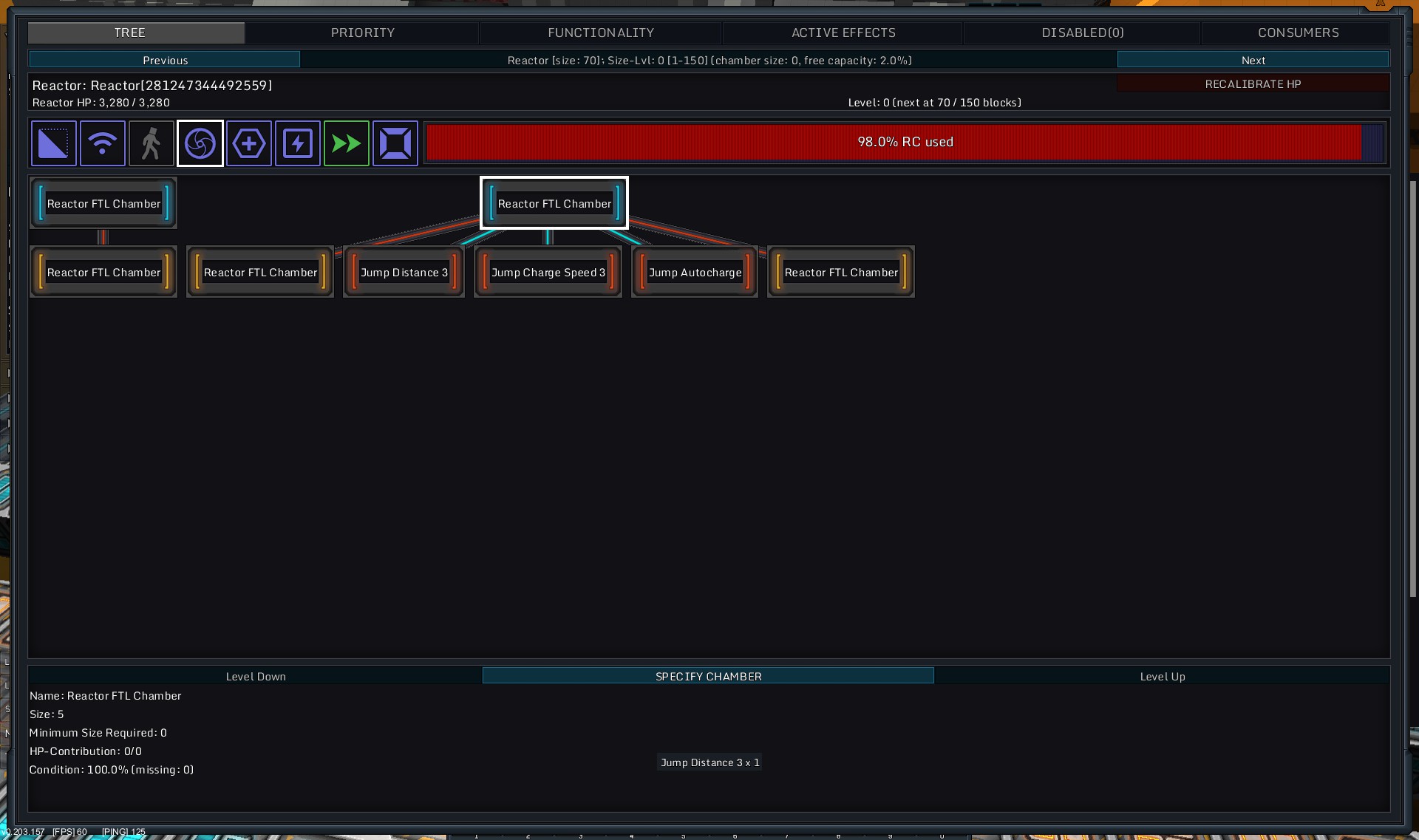This screenshot has height=840, width=1419.
Task: Select the Jump Charge Speed 3 node
Action: click(x=548, y=273)
